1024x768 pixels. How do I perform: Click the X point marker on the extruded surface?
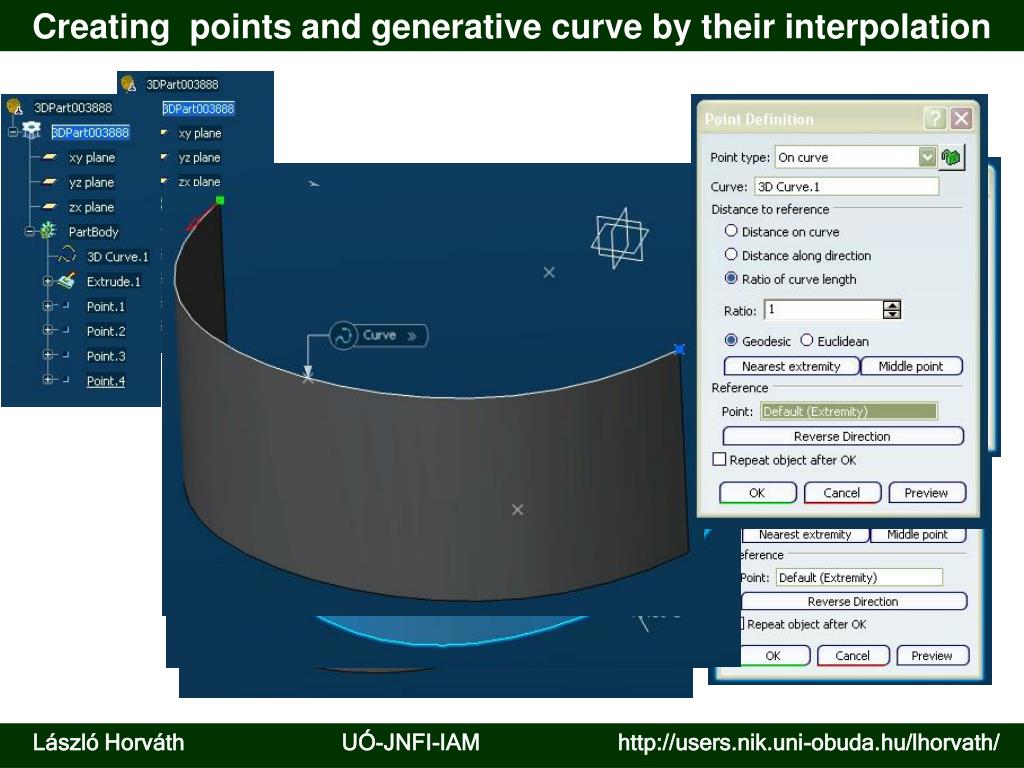(517, 509)
